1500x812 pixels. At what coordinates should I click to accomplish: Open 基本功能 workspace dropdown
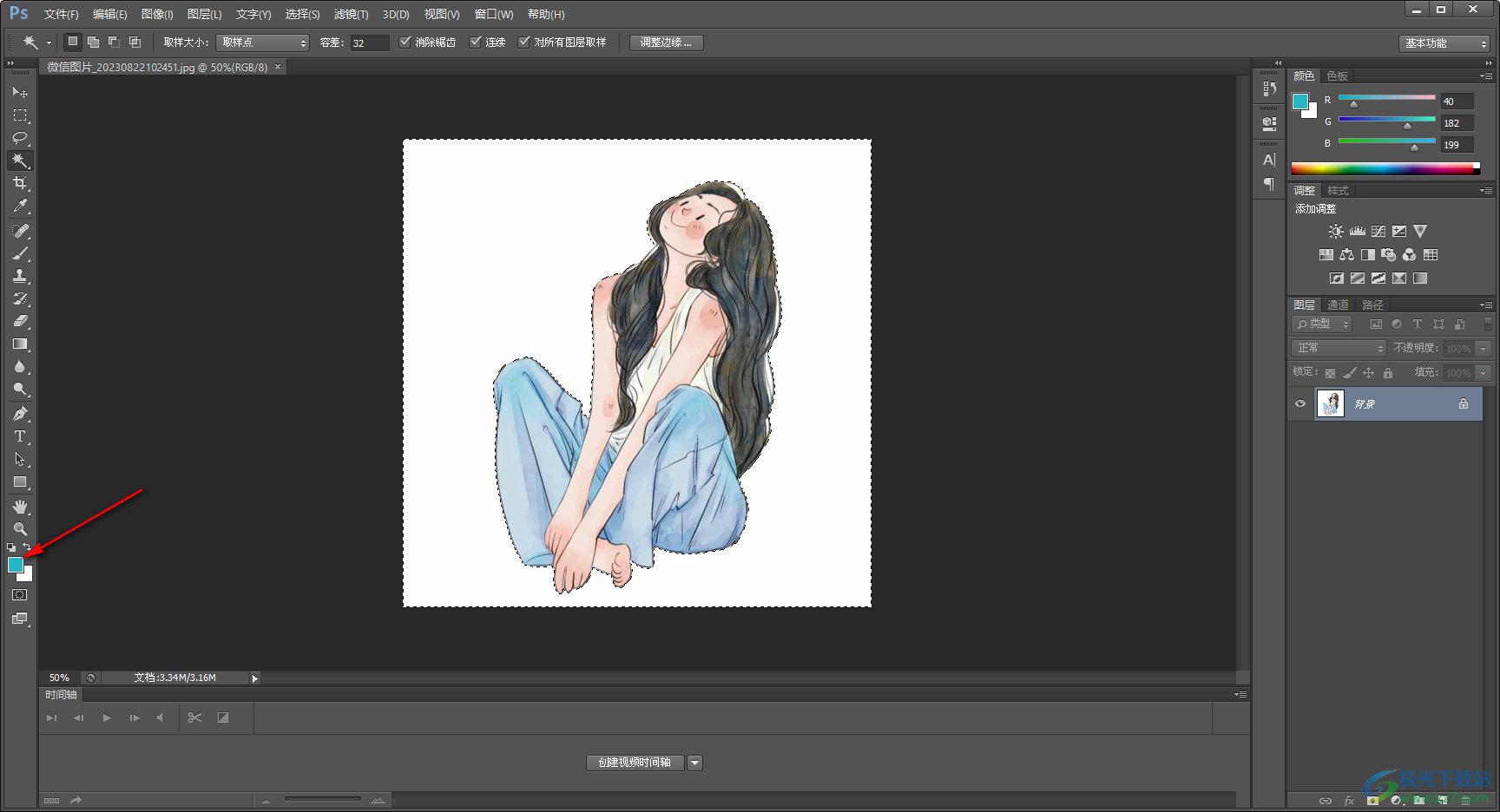click(x=1444, y=43)
